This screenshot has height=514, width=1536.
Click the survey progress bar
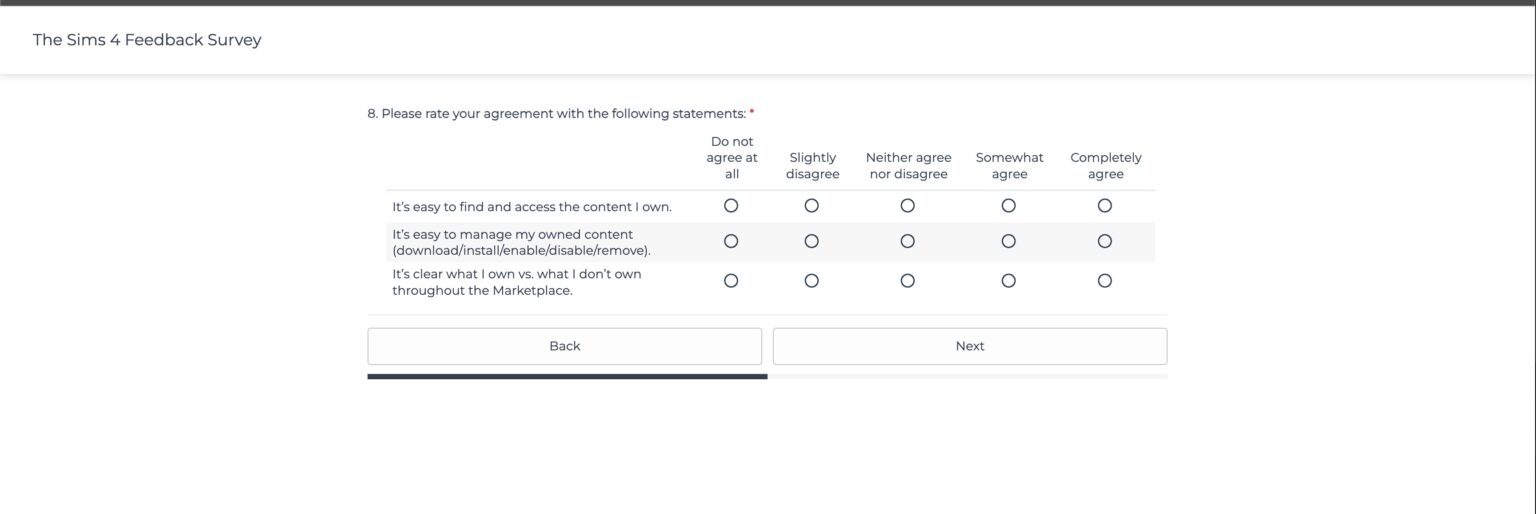click(x=767, y=377)
